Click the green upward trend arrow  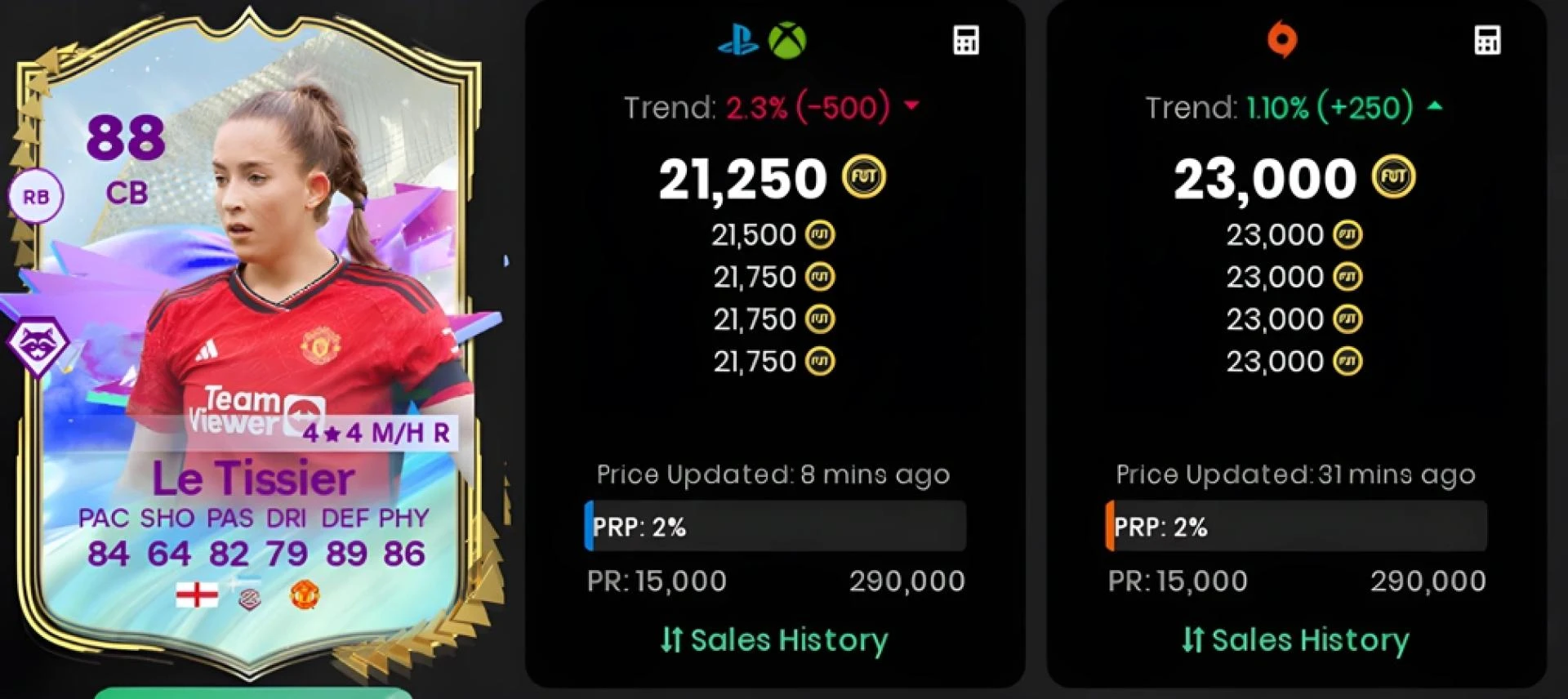point(1435,106)
